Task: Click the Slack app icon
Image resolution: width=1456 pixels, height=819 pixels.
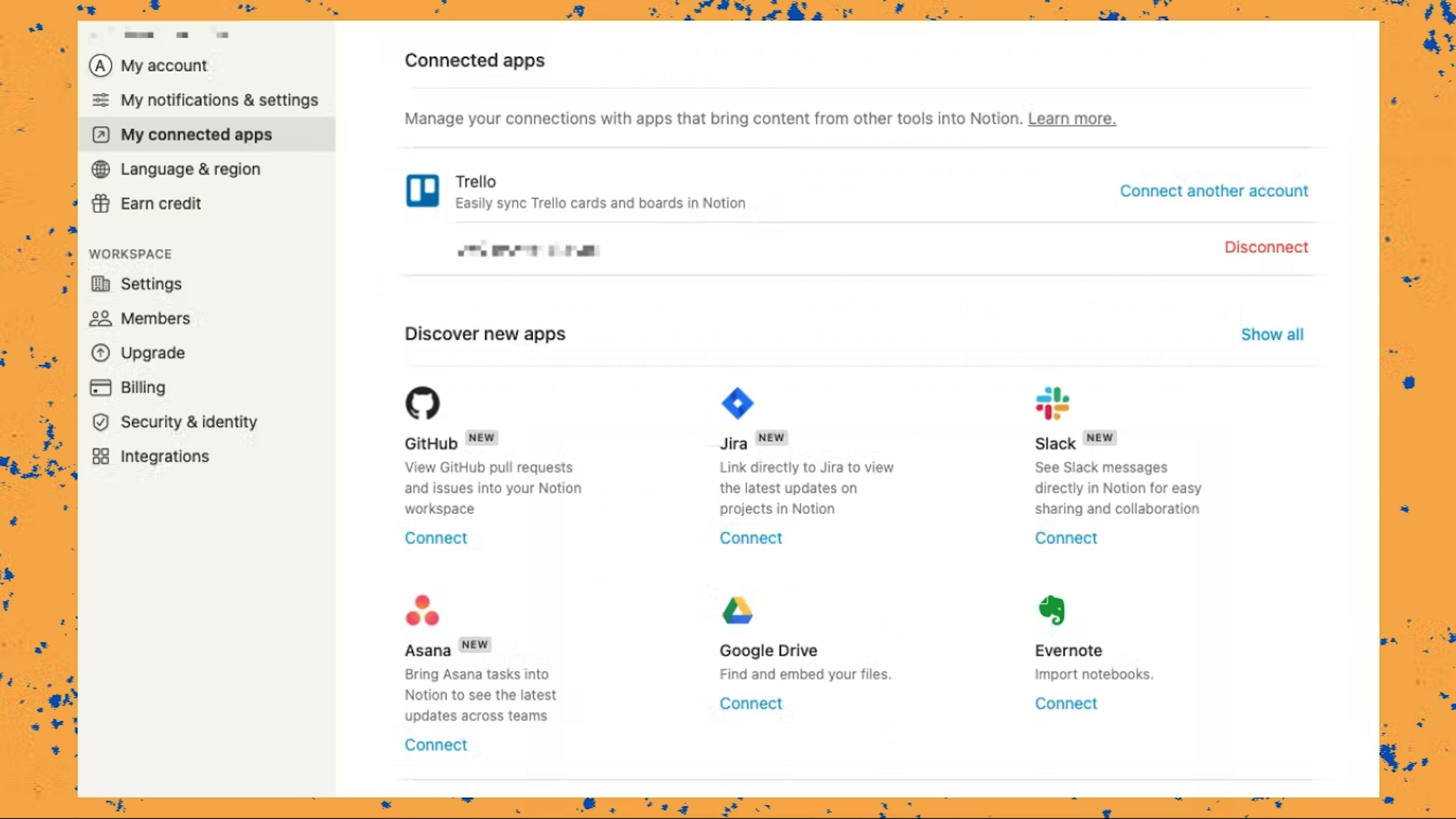Action: pos(1052,404)
